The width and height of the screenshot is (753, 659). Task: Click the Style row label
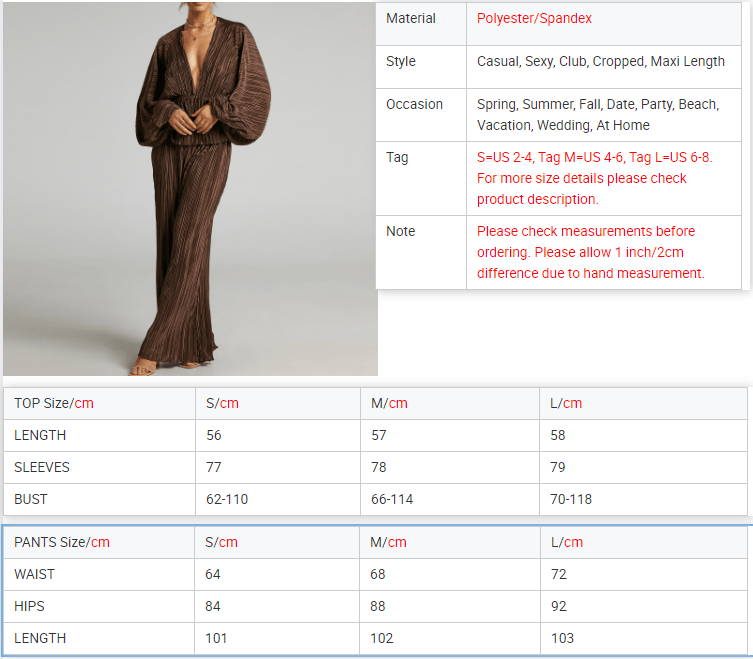point(400,62)
